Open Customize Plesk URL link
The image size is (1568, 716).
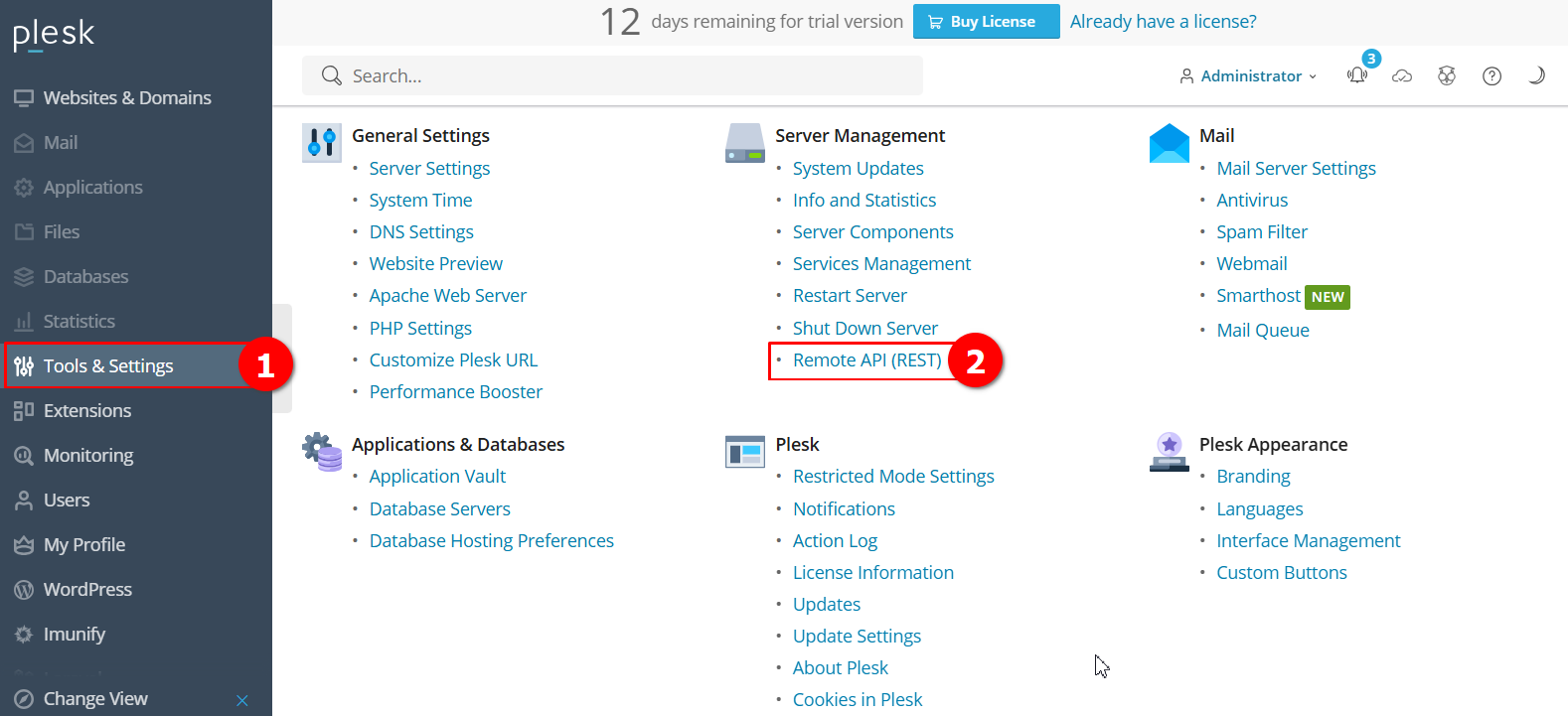[x=453, y=359]
